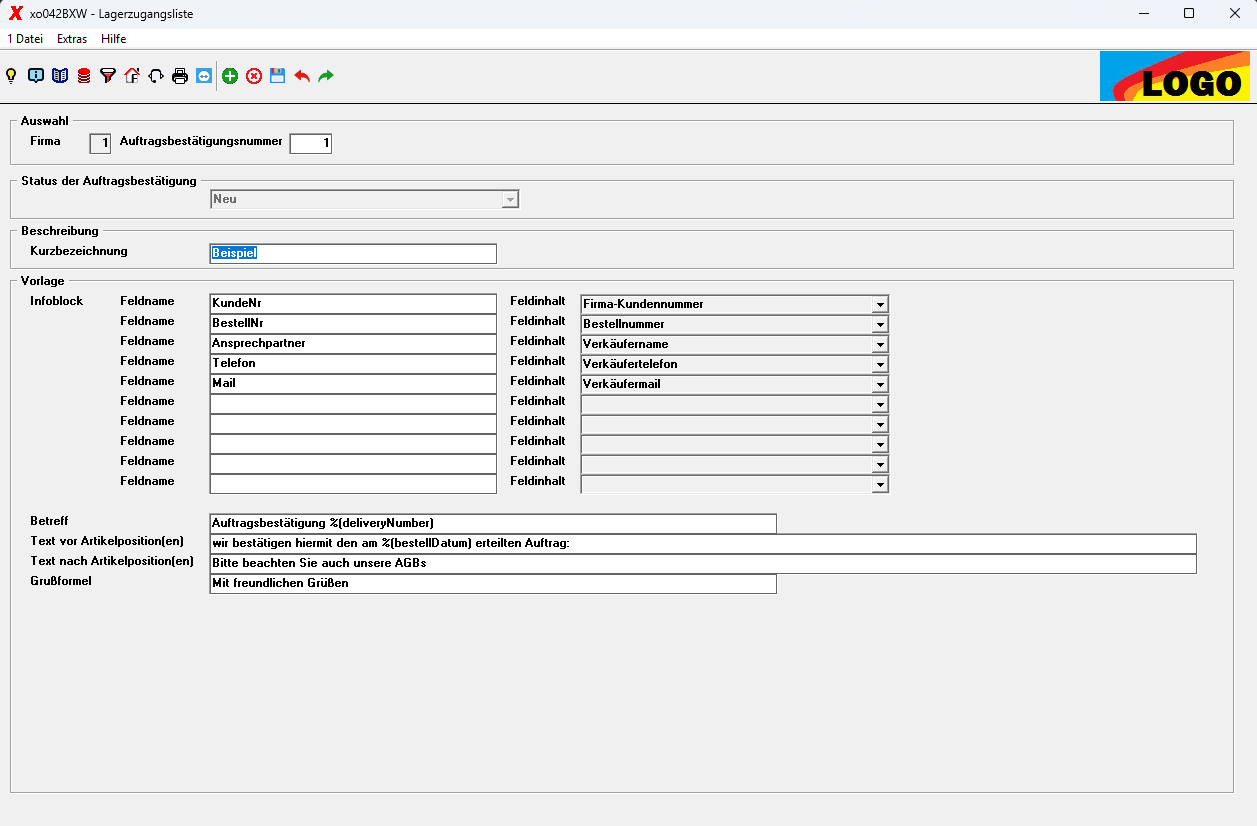Click the Betreff input field
The image size is (1257, 826).
[x=493, y=524]
